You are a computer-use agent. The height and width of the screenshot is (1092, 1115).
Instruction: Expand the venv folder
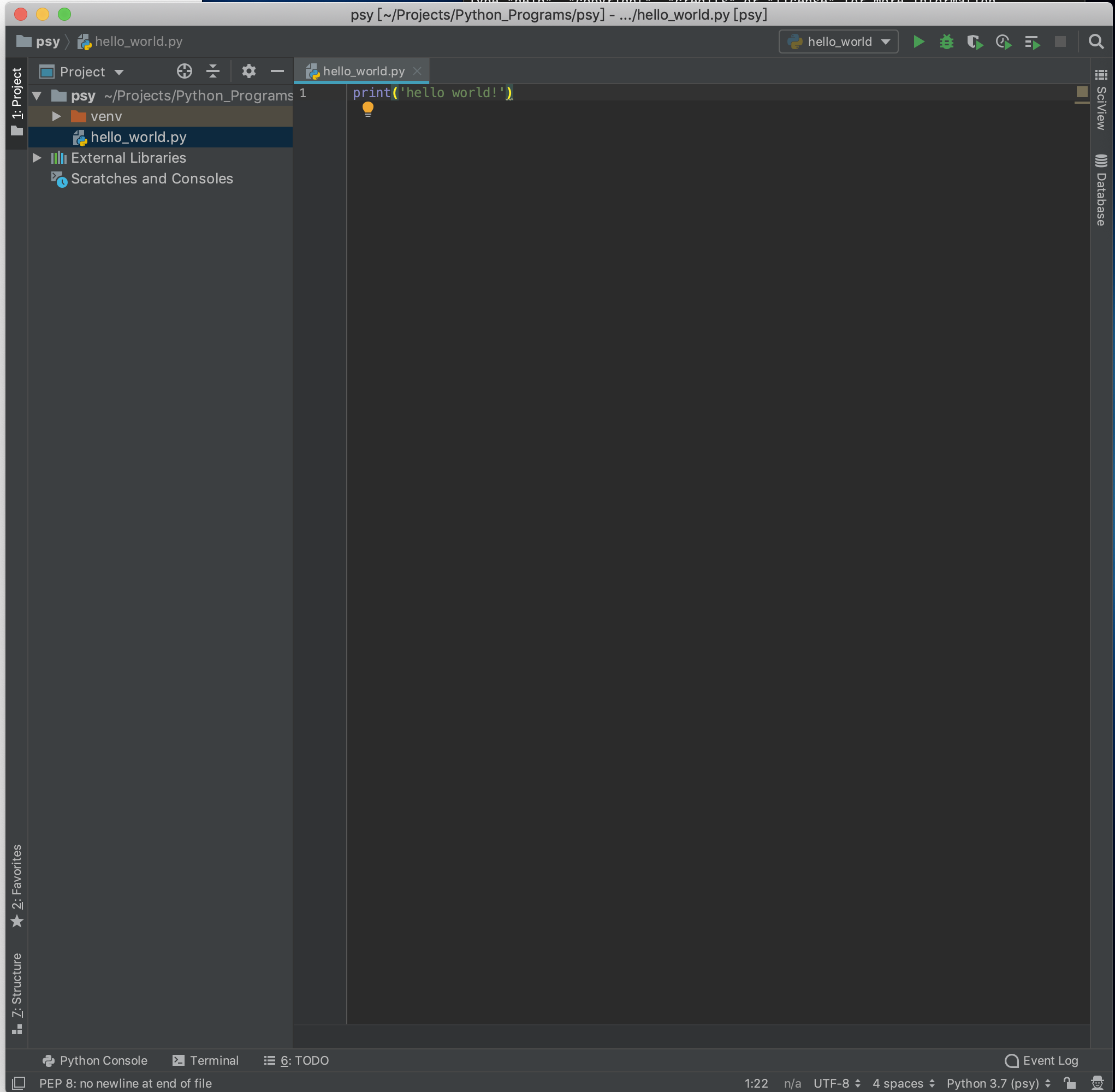click(56, 116)
